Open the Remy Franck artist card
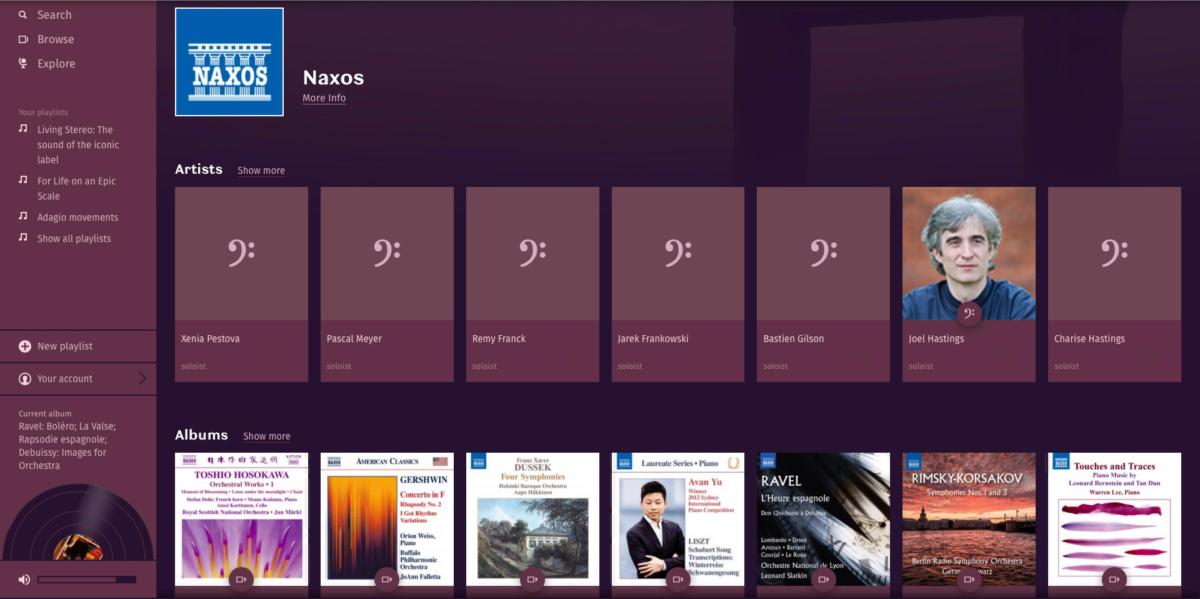 click(x=533, y=284)
